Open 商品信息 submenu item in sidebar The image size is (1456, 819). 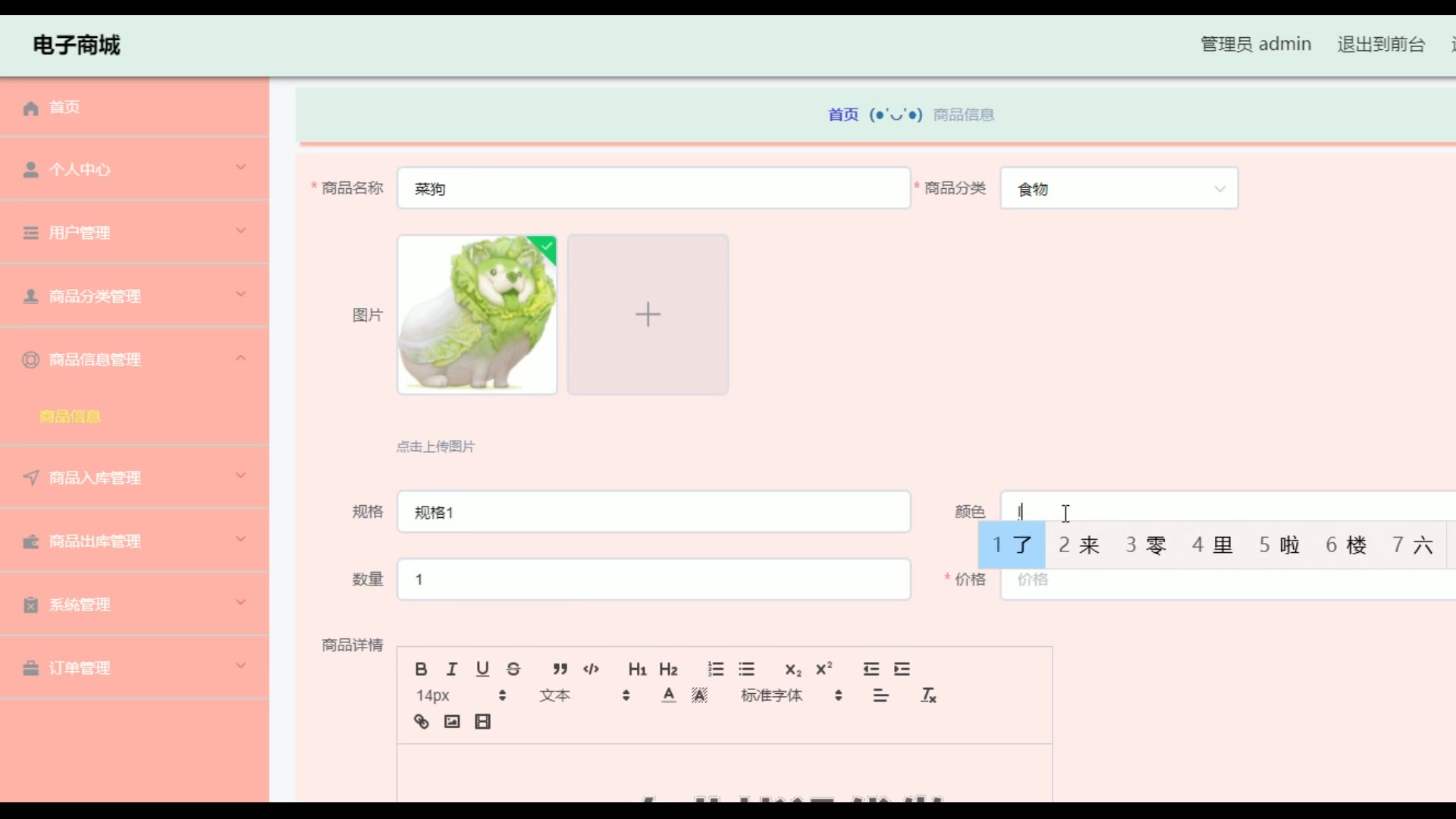(70, 416)
